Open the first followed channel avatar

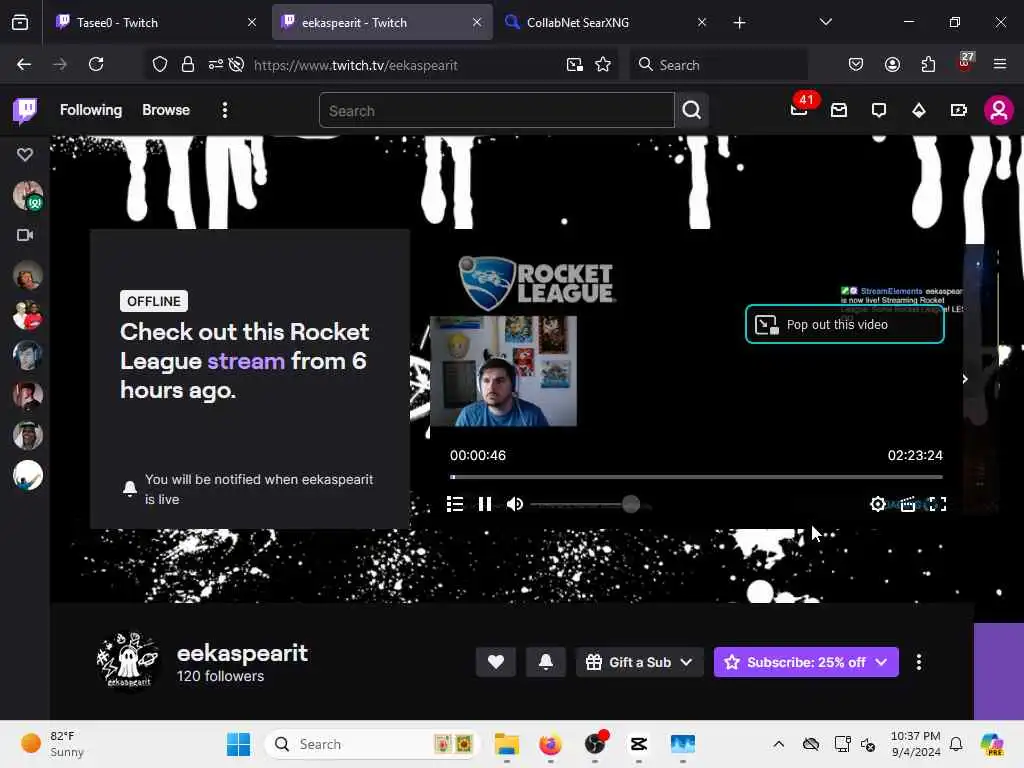(27, 196)
